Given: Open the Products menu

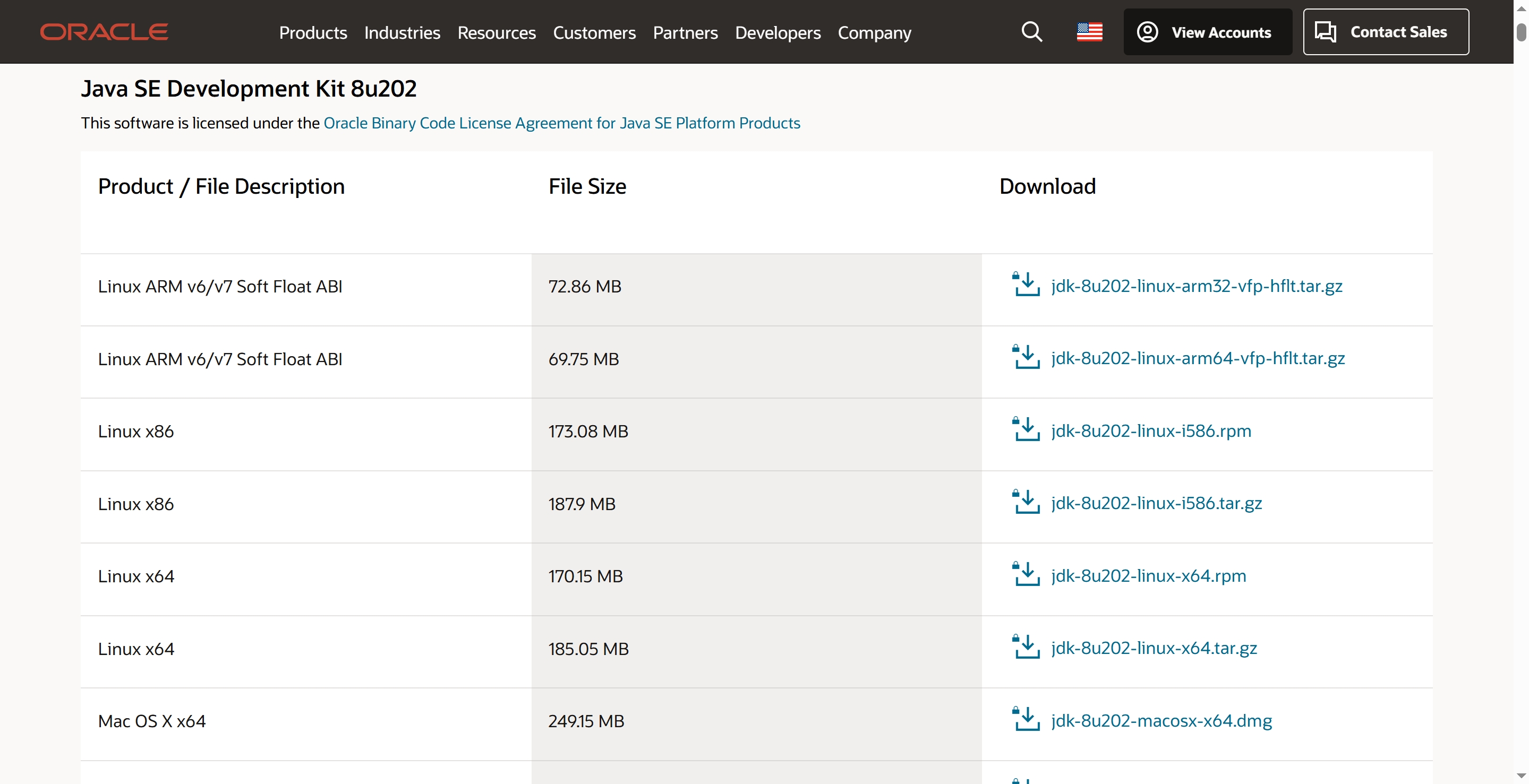Looking at the screenshot, I should click(313, 32).
